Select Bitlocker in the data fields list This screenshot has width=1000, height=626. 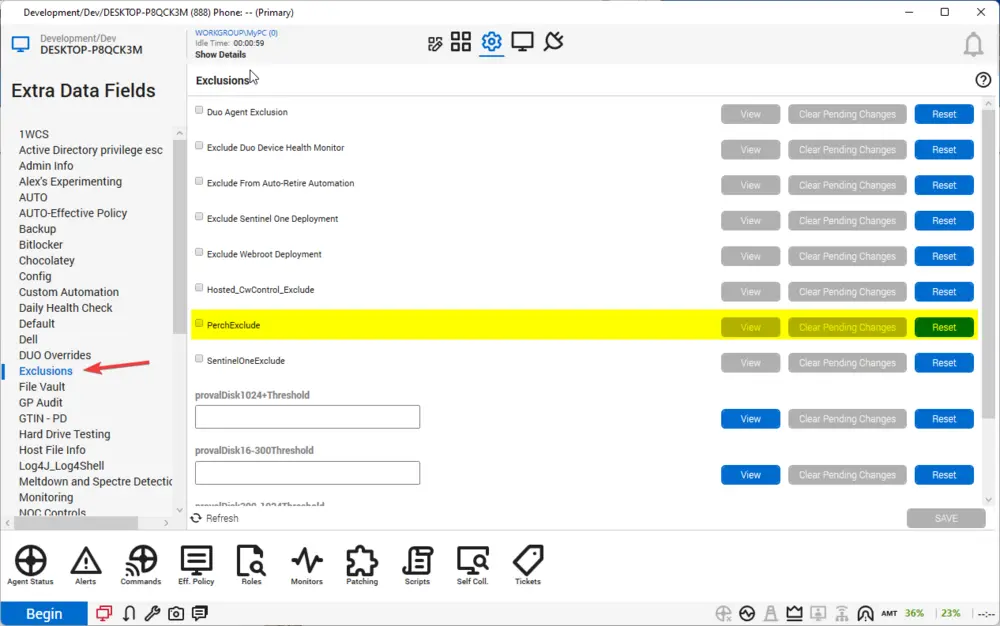coord(41,245)
